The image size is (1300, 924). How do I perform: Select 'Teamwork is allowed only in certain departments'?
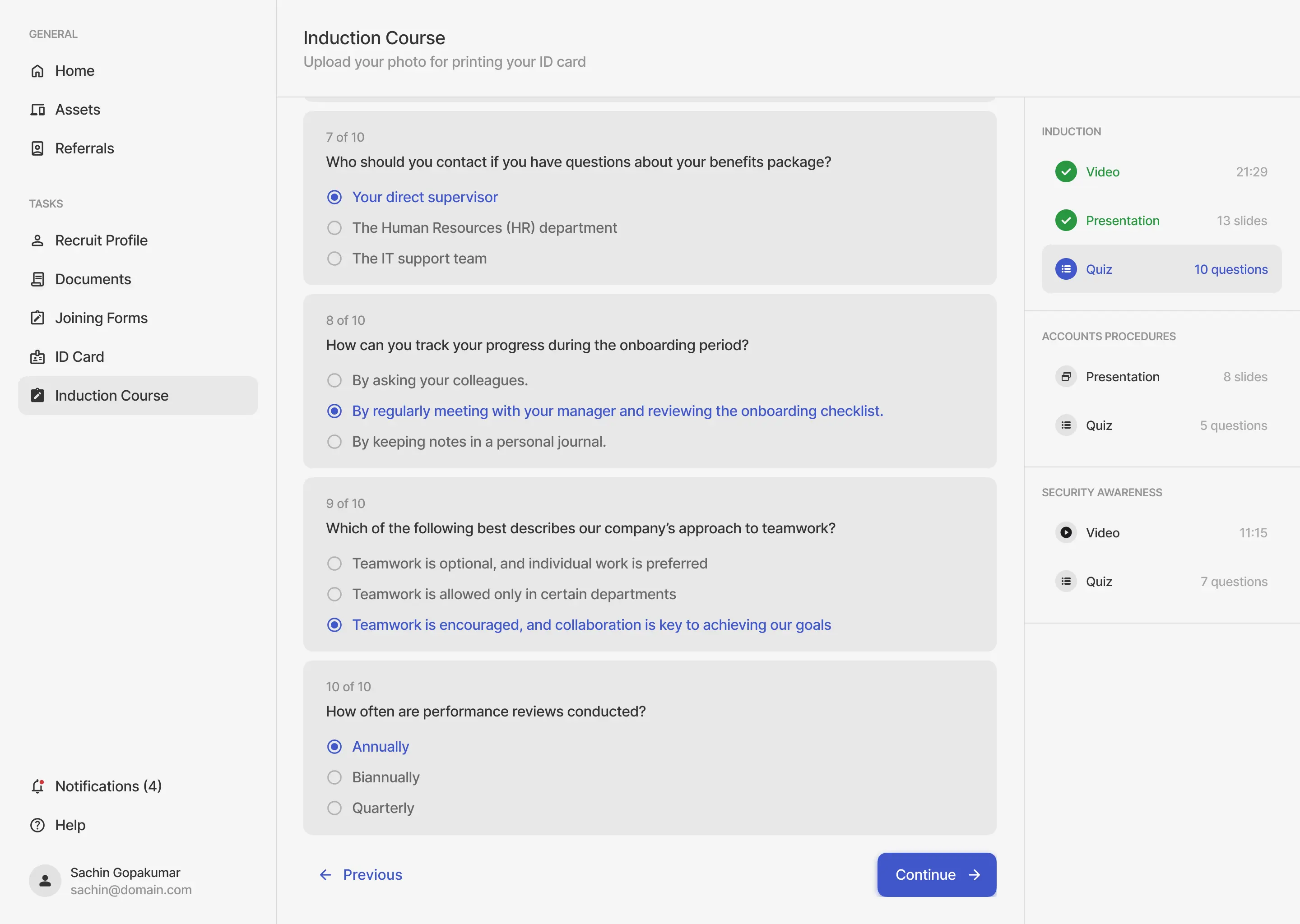334,594
